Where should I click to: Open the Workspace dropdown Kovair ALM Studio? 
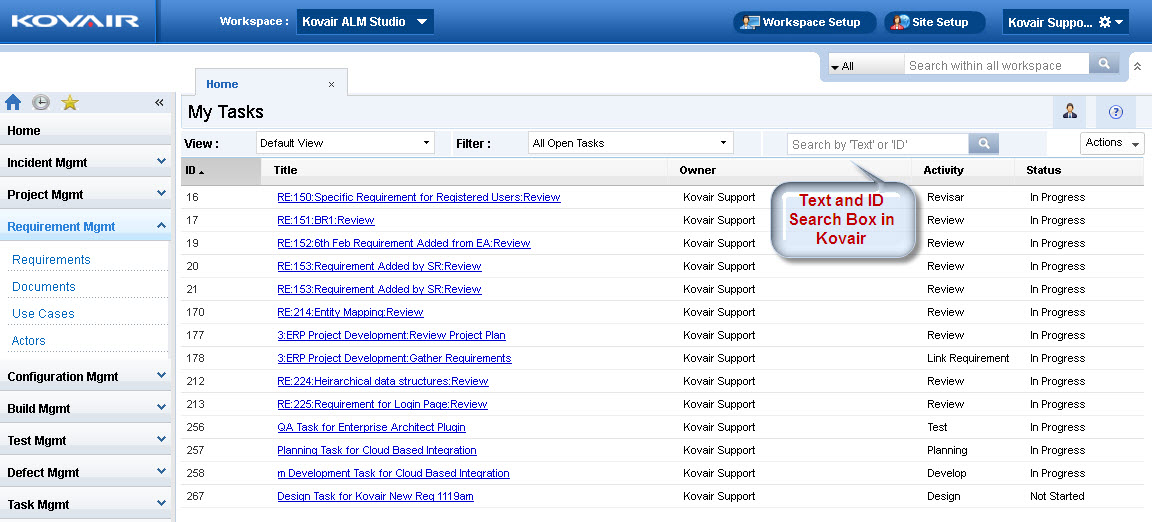[365, 21]
